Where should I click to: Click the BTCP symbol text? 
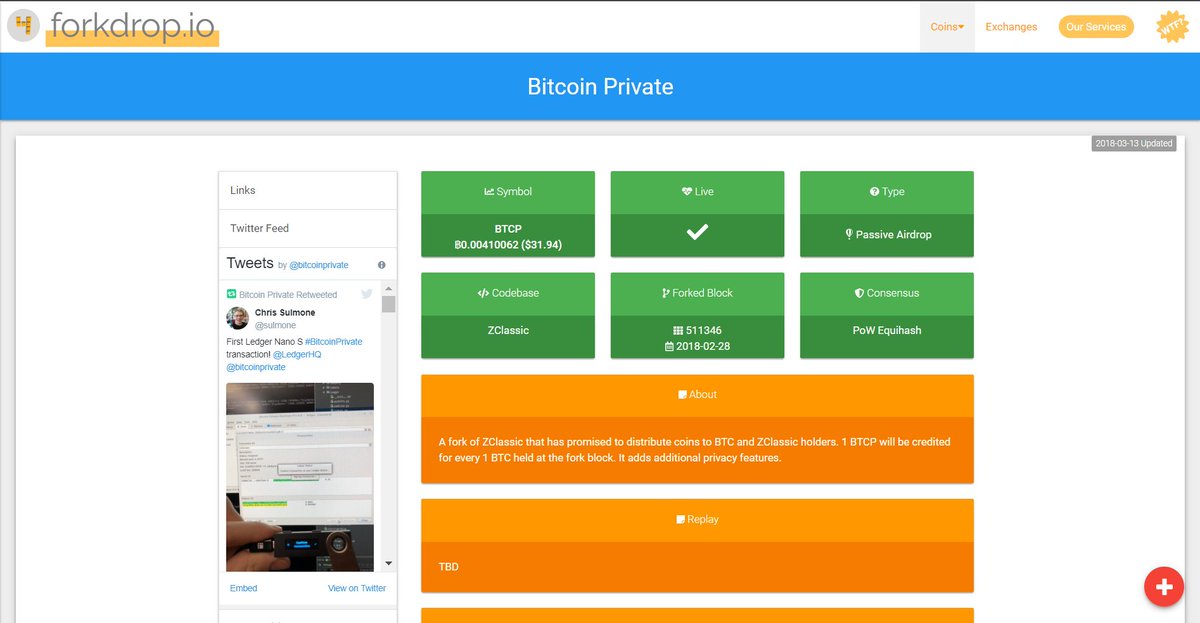click(508, 229)
